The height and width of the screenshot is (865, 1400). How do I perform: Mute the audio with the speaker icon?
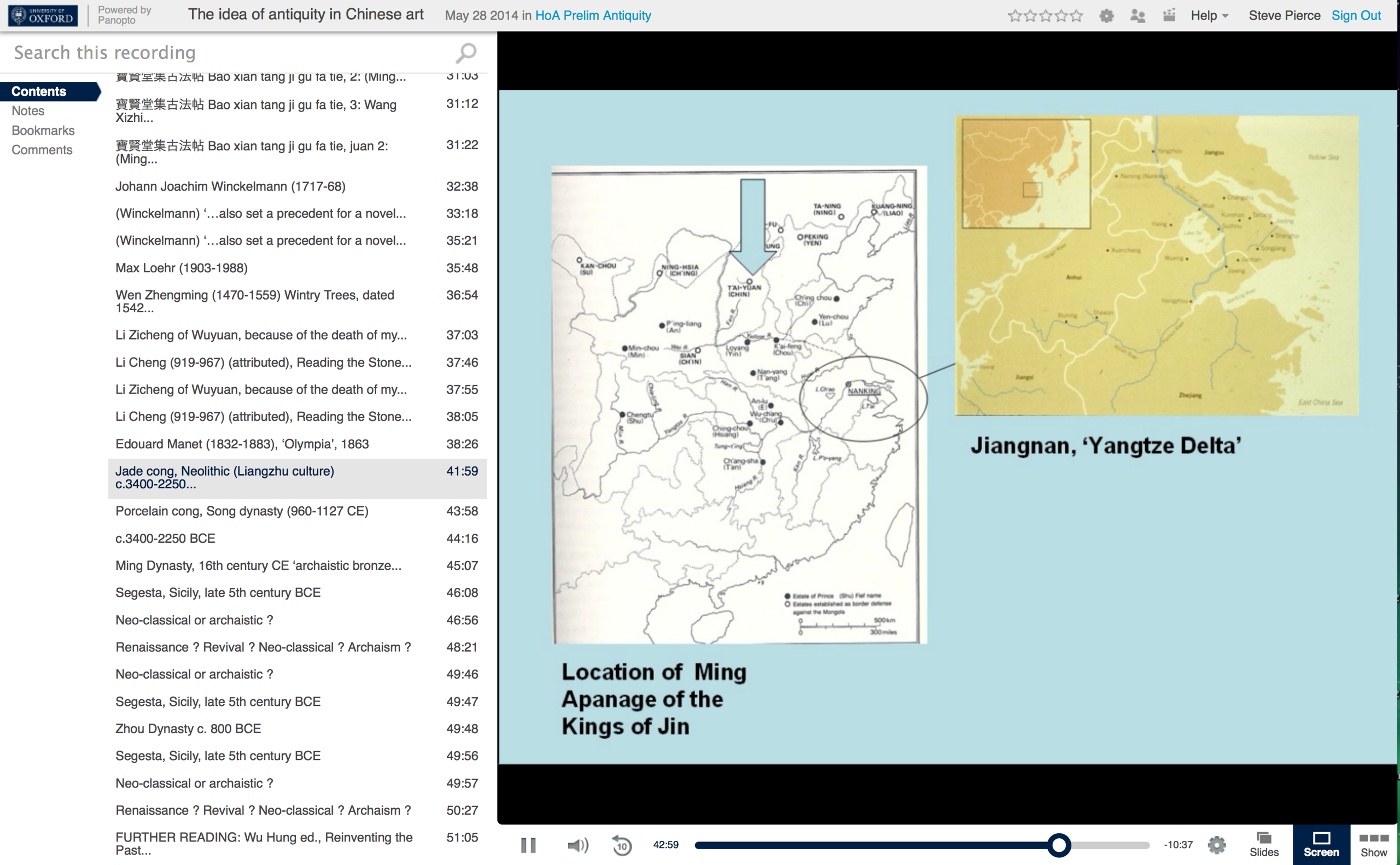[577, 845]
